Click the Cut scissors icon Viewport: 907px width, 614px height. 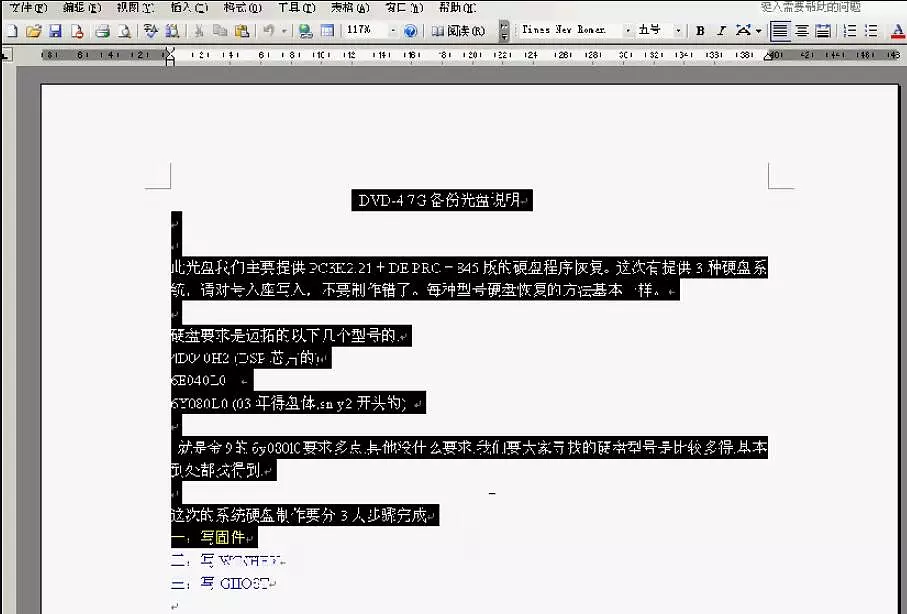coord(199,31)
